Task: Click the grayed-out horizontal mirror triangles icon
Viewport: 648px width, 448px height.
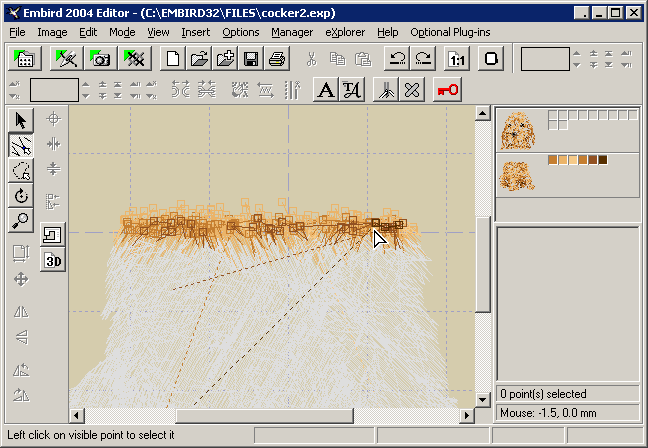Action: 21,312
